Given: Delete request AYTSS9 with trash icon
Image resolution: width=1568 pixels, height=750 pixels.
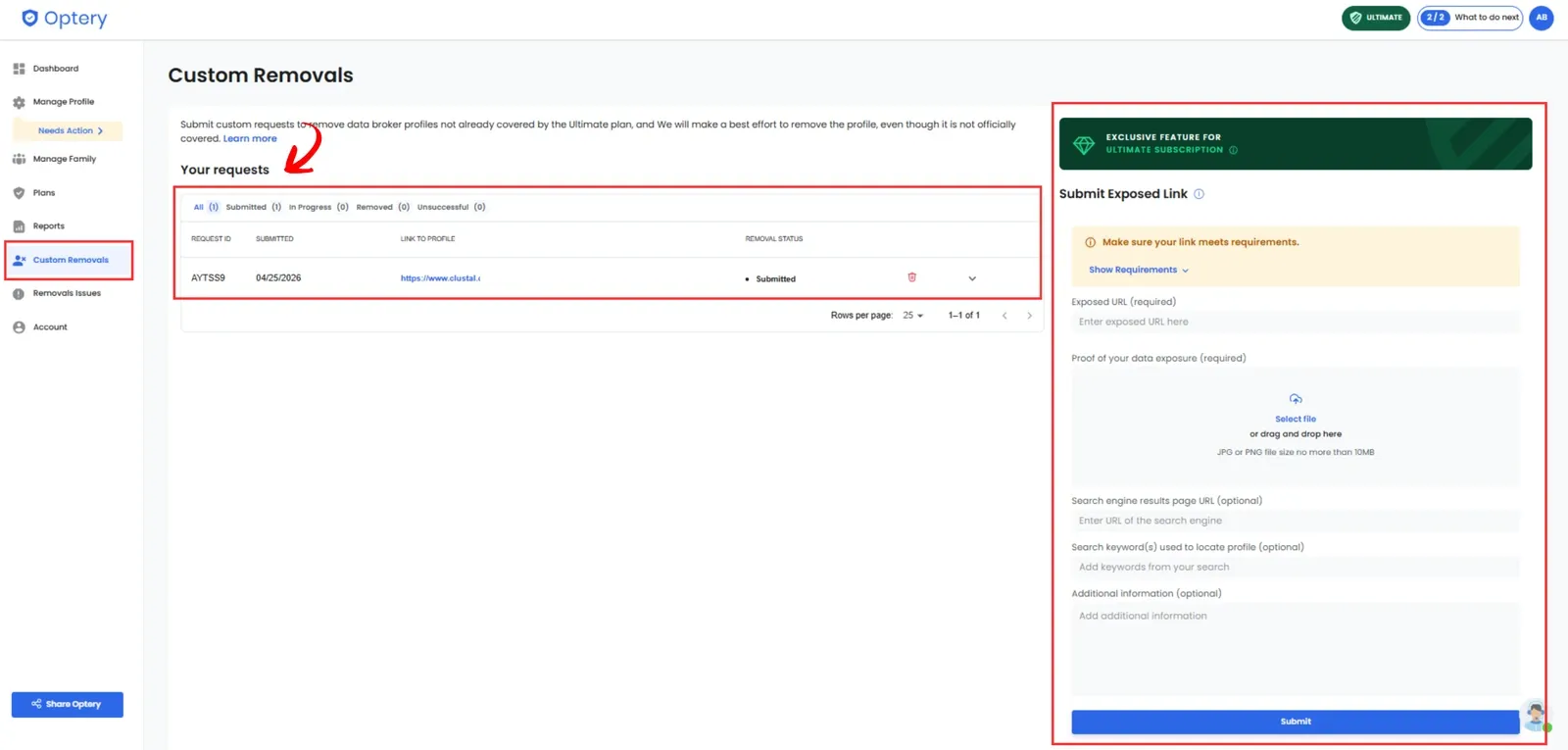Looking at the screenshot, I should point(911,277).
